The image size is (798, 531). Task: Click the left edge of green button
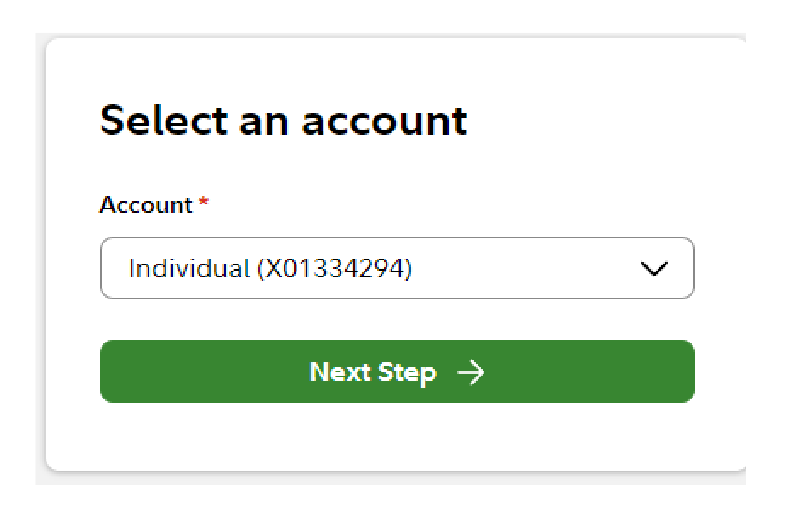coord(110,372)
